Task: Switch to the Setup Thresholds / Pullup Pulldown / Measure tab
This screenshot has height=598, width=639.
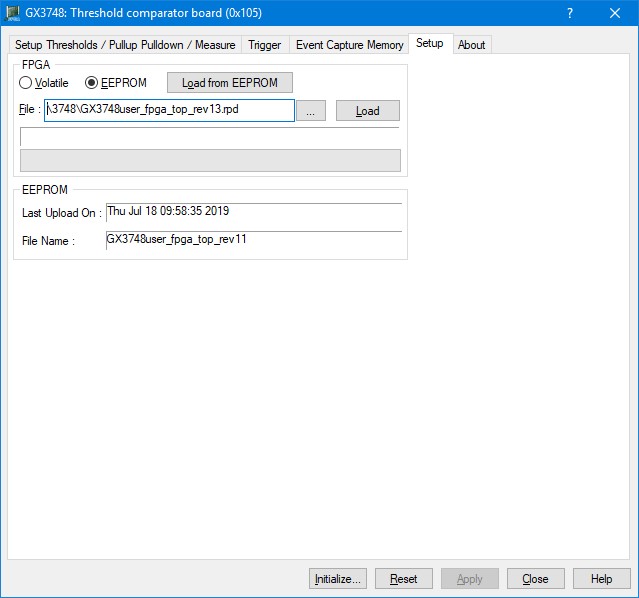Action: click(x=125, y=45)
